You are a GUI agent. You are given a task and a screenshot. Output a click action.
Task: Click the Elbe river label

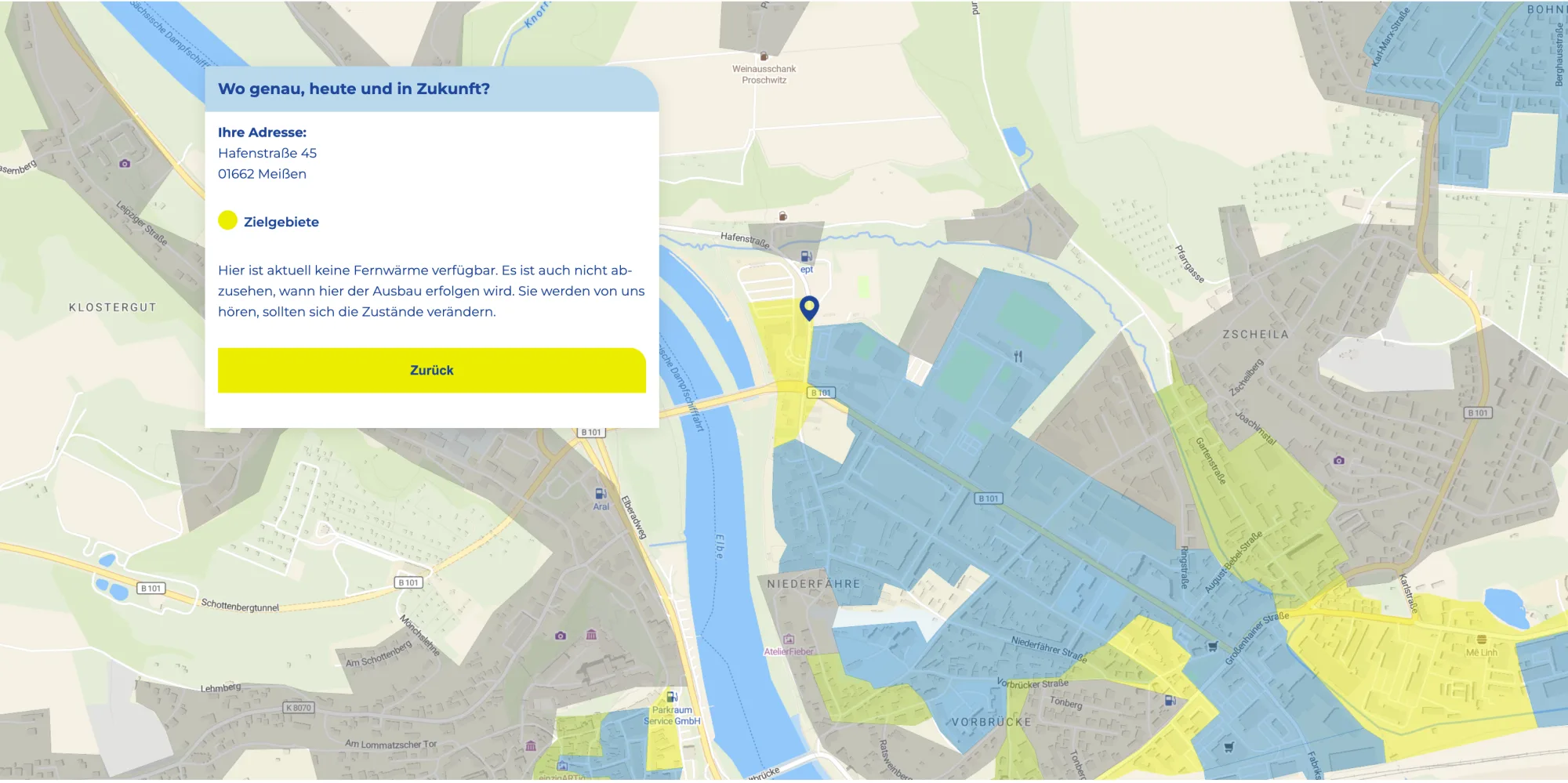pyautogui.click(x=720, y=546)
